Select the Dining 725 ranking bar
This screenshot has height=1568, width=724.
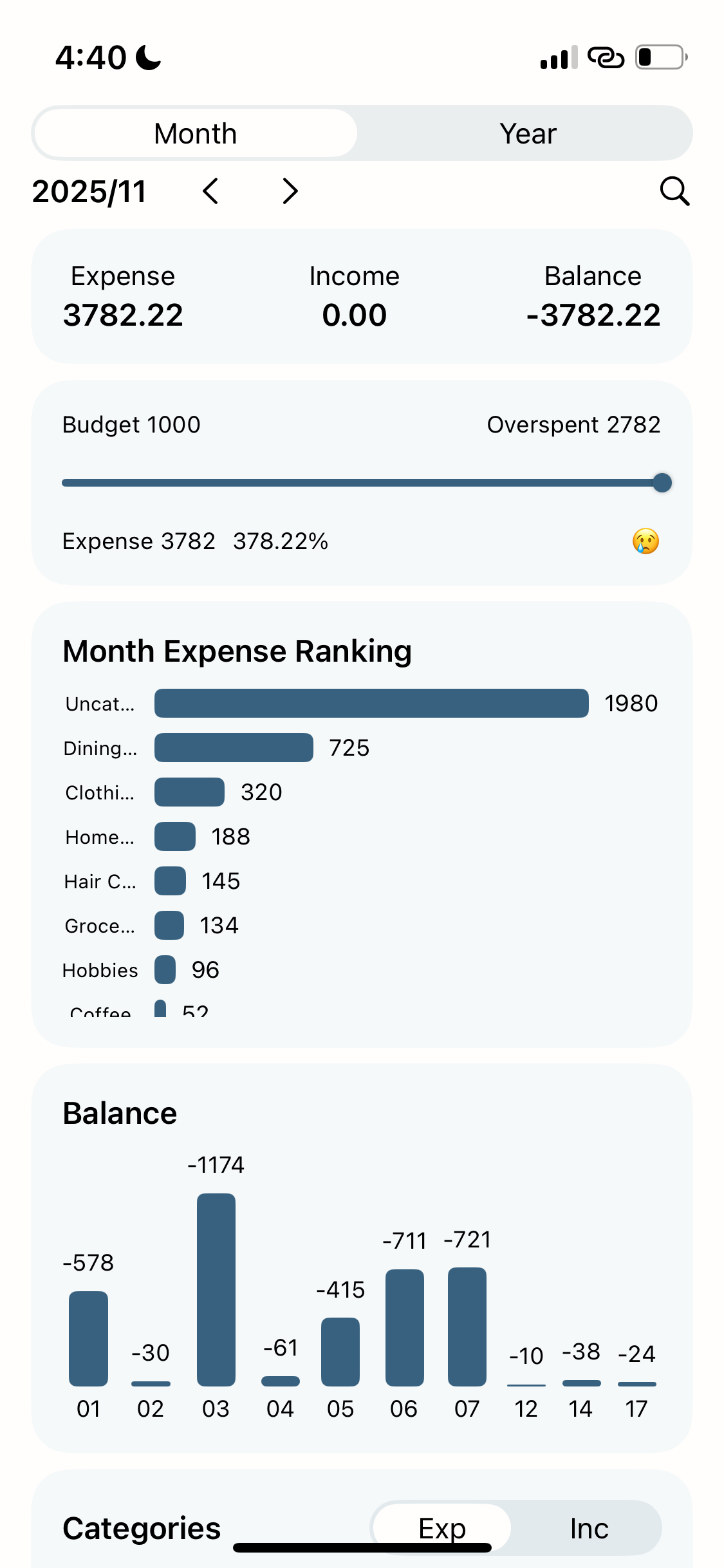tap(234, 747)
